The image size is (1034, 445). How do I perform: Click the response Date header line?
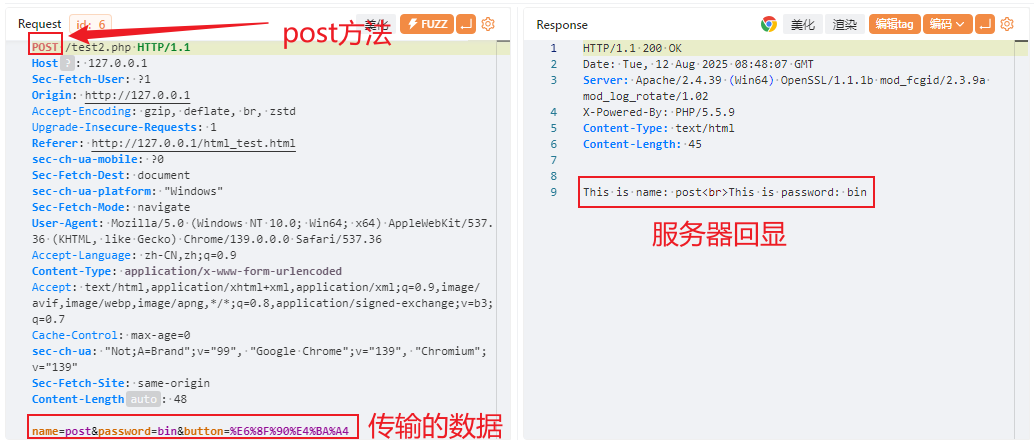pyautogui.click(x=698, y=64)
